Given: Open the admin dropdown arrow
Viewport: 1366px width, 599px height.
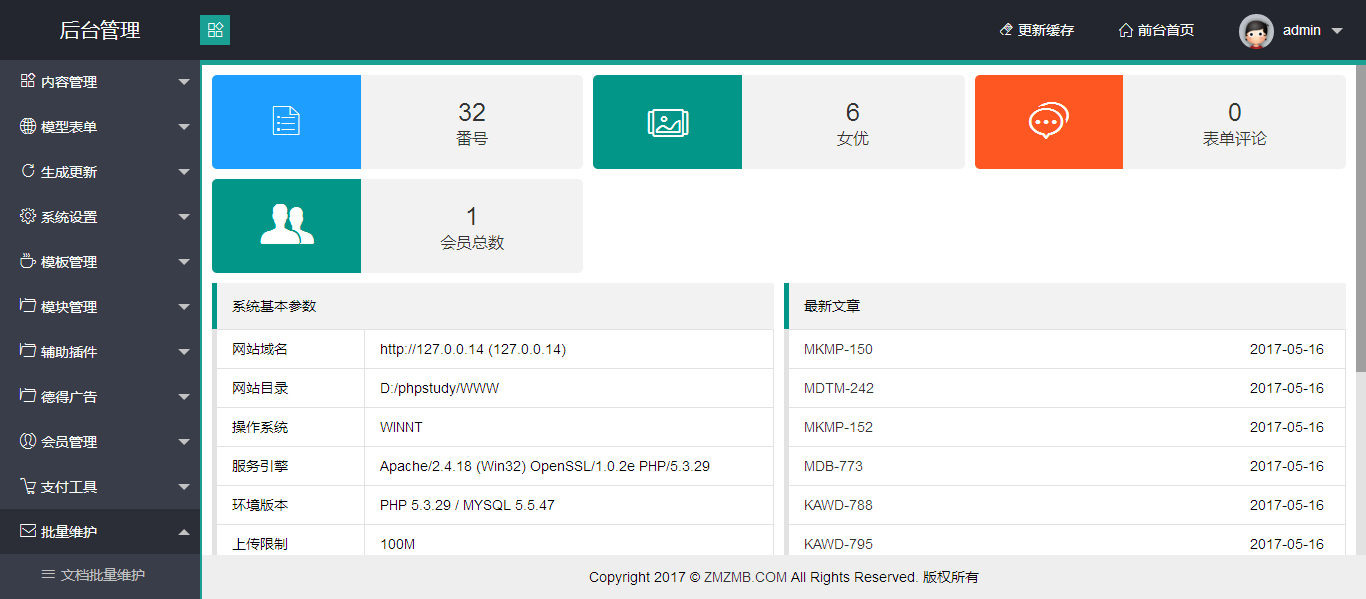Looking at the screenshot, I should click(1337, 31).
